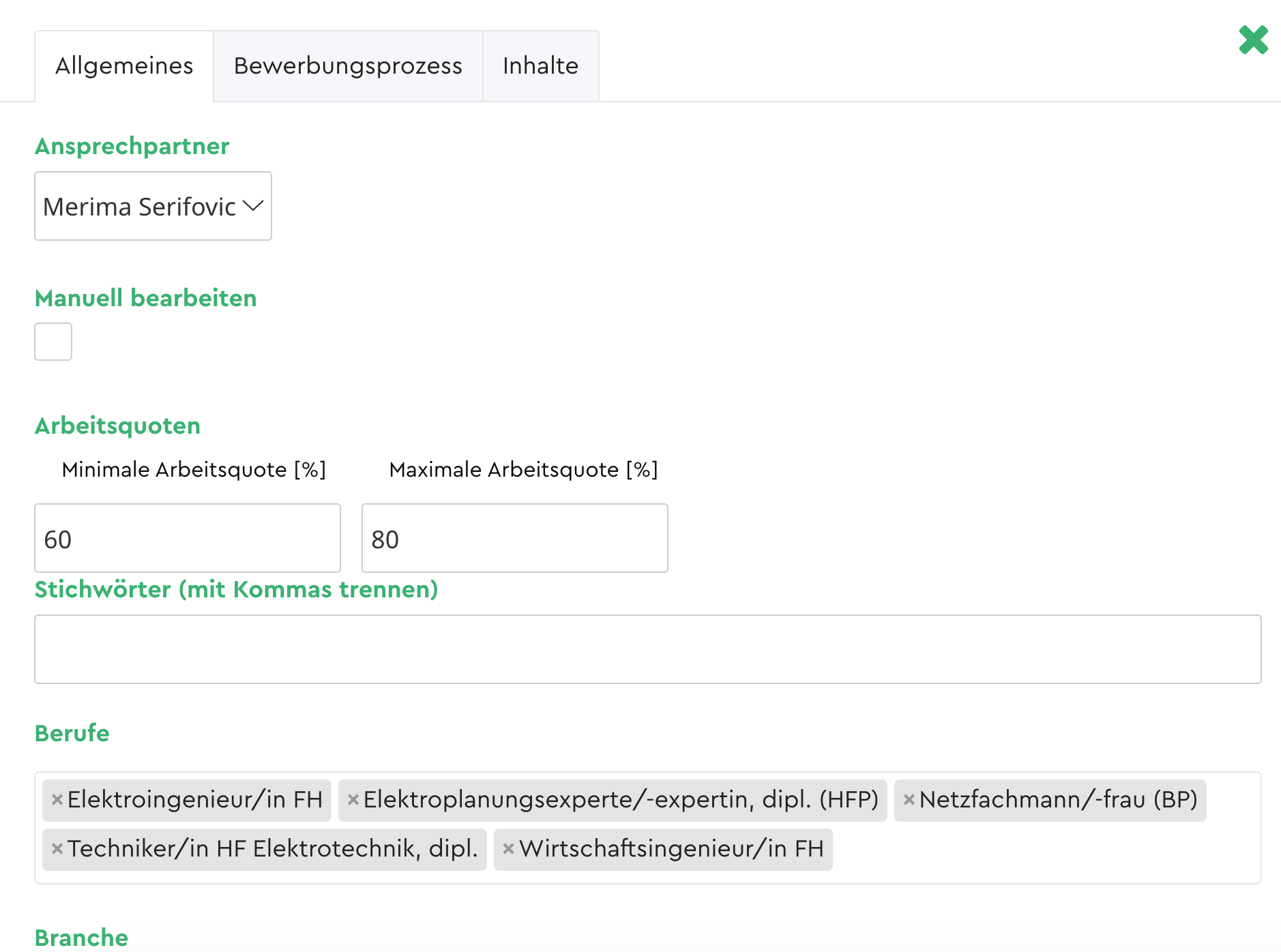This screenshot has height=952, width=1281.
Task: Enable the Manuell bearbeiten checkbox
Action: (53, 342)
